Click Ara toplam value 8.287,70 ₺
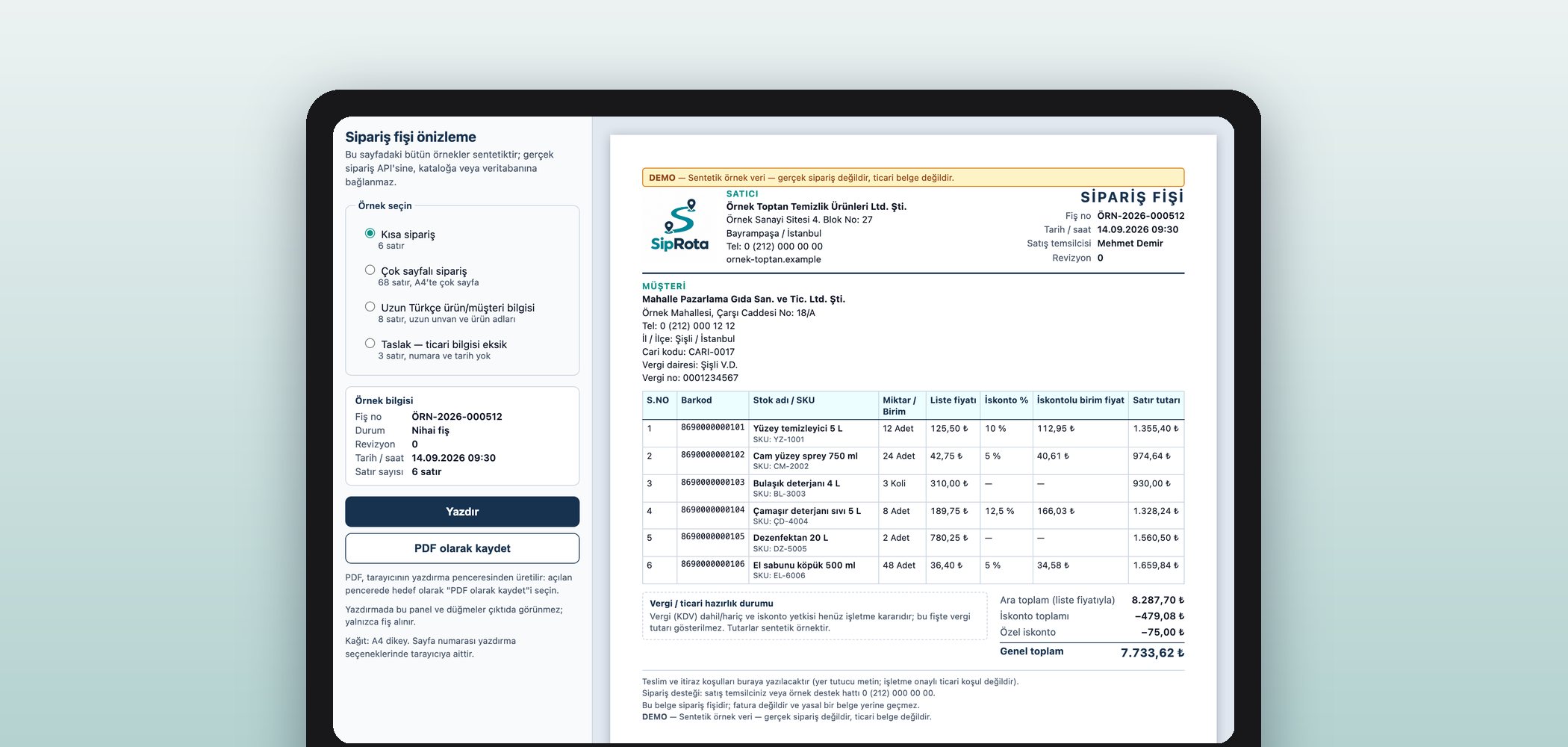 point(1157,600)
